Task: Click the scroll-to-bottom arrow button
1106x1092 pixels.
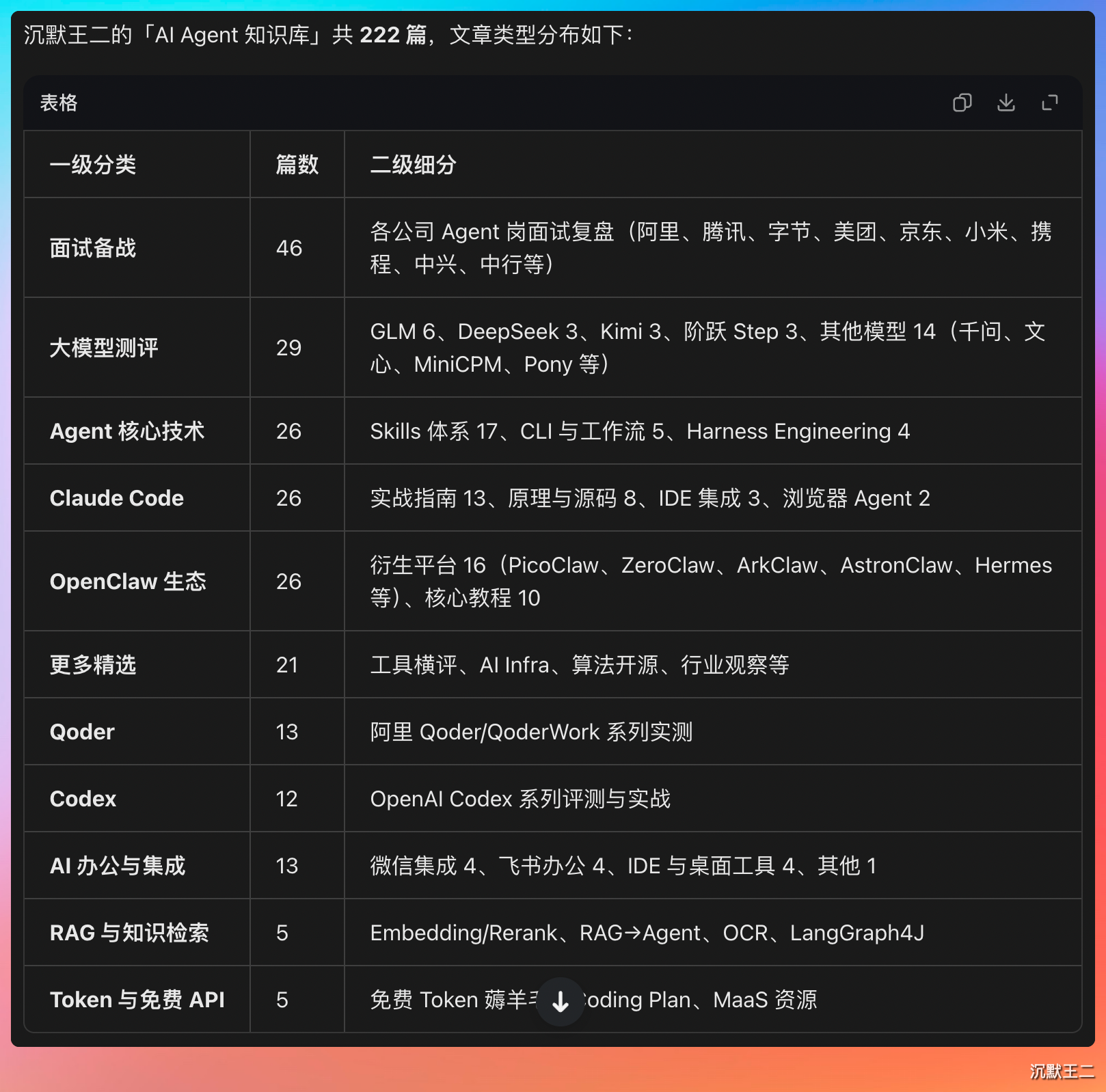Action: [x=561, y=1002]
